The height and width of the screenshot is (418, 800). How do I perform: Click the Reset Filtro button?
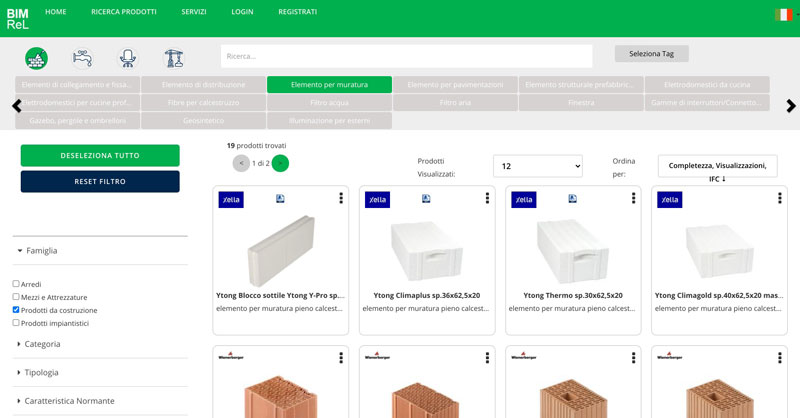100,181
